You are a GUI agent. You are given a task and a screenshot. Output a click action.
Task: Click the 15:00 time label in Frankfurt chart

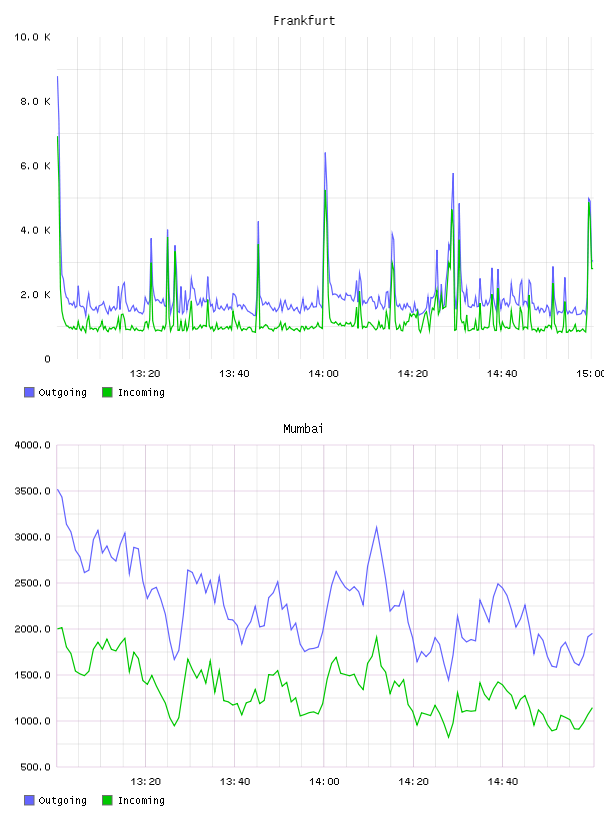[x=590, y=374]
